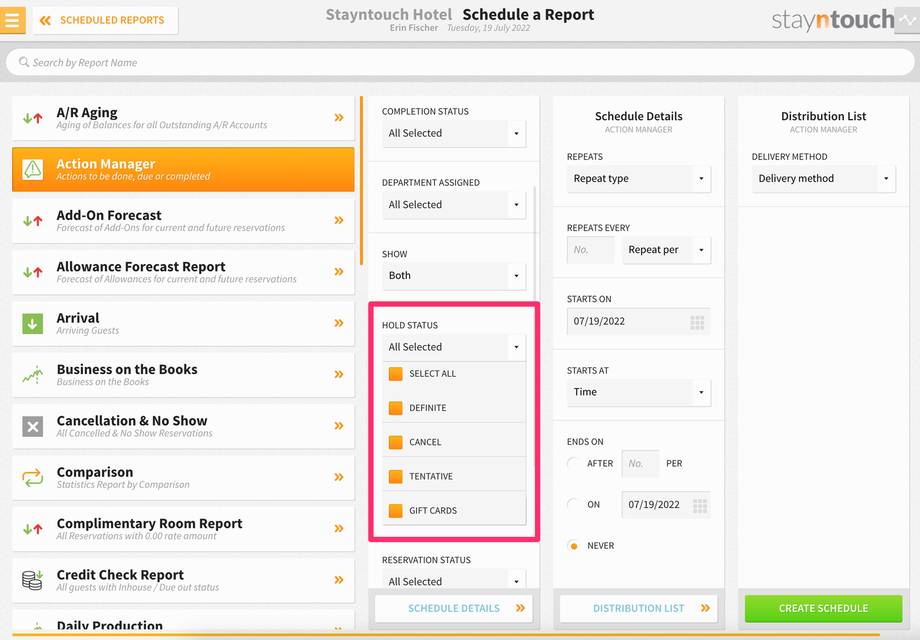Uncheck the Definite hold status checkbox

[x=396, y=408]
